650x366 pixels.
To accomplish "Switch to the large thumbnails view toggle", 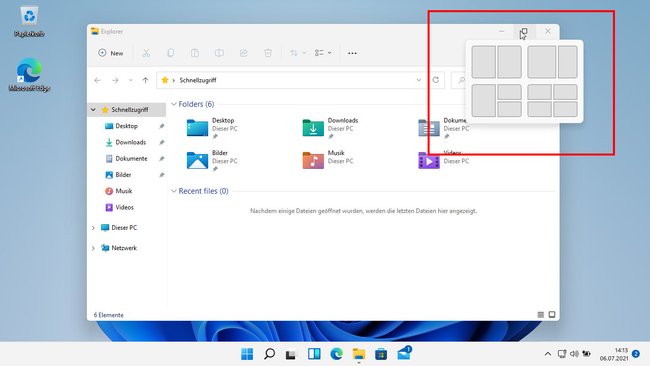I will pyautogui.click(x=552, y=315).
